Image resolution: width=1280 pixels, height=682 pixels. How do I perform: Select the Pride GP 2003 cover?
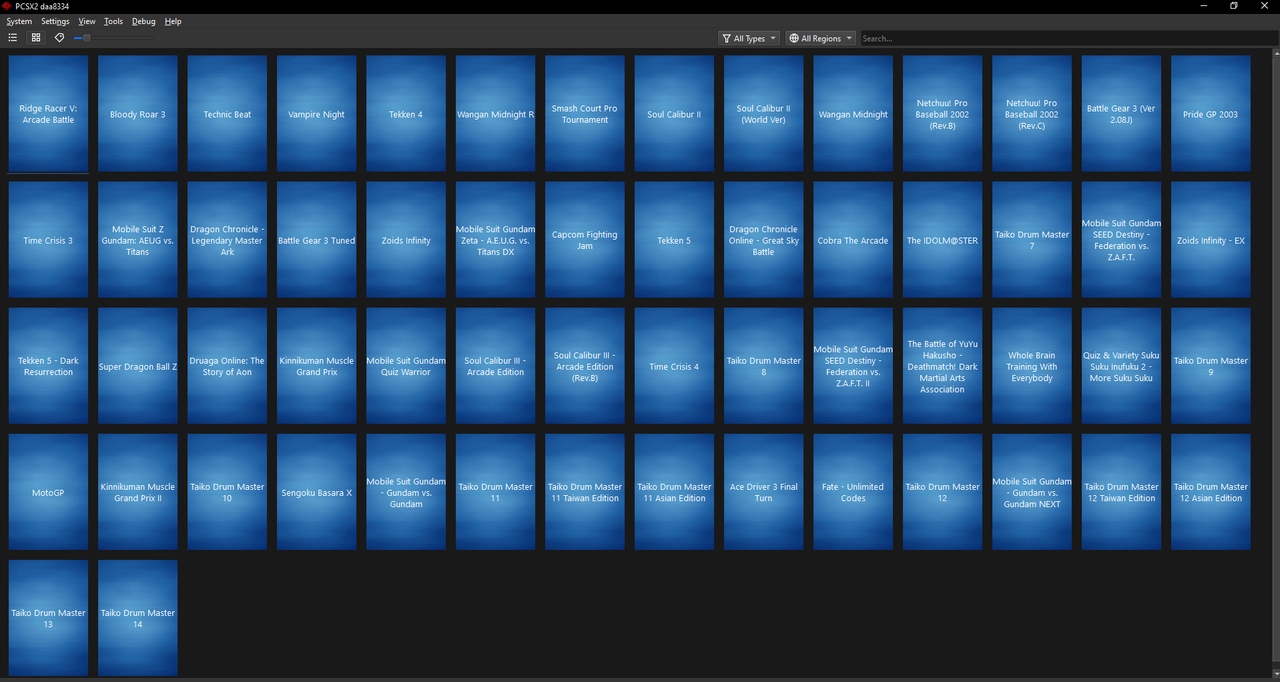click(1211, 114)
